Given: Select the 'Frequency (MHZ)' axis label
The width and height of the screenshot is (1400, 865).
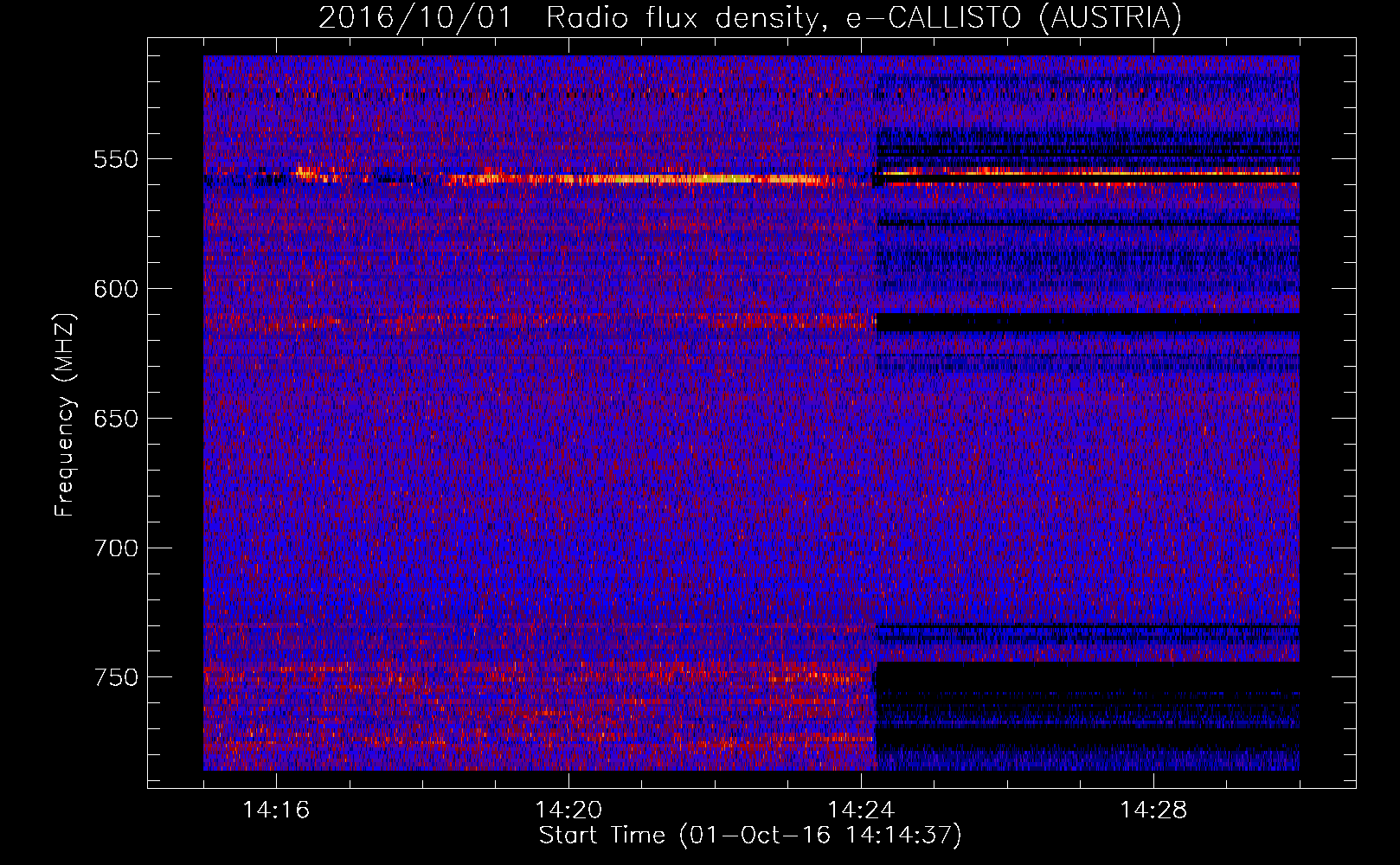Looking at the screenshot, I should click(65, 415).
